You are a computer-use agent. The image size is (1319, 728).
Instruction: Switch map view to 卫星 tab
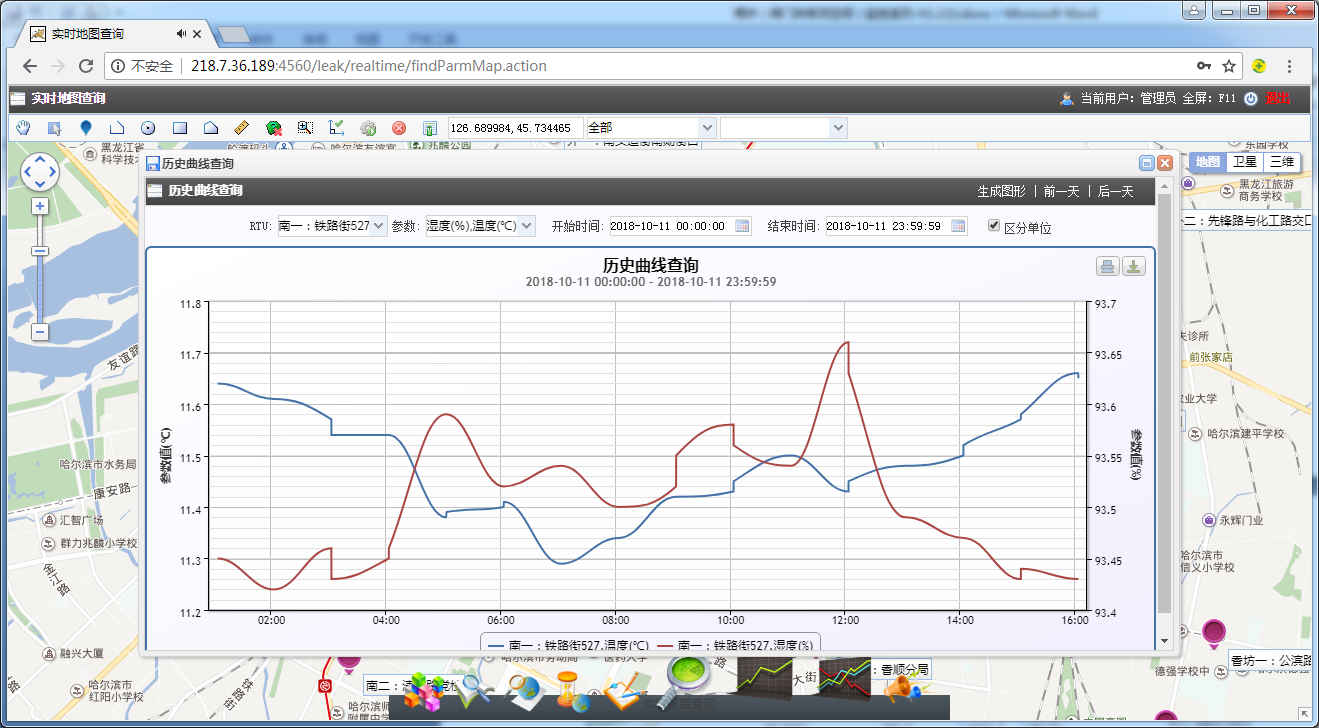coord(1244,162)
